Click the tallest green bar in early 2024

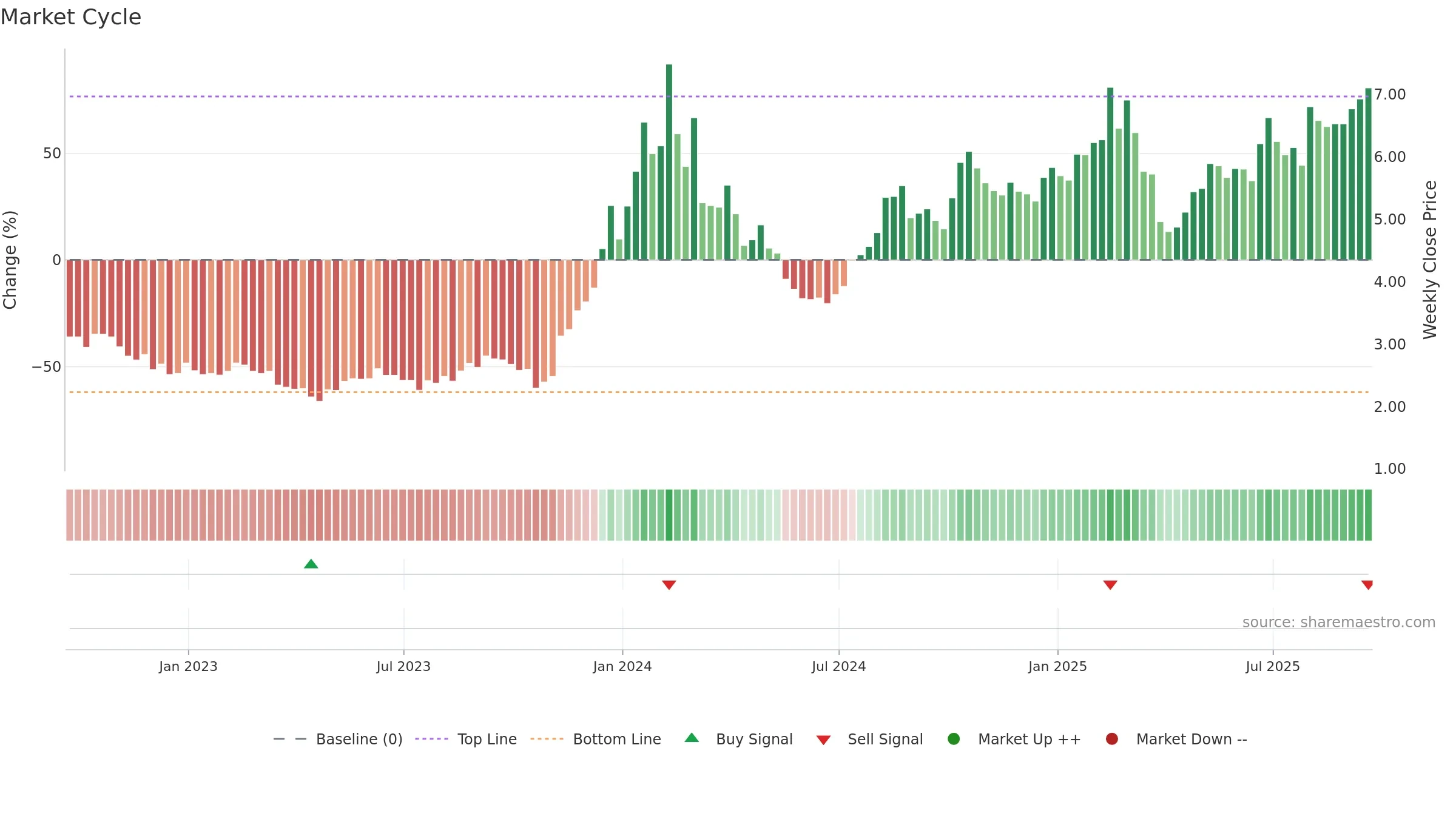[669, 162]
